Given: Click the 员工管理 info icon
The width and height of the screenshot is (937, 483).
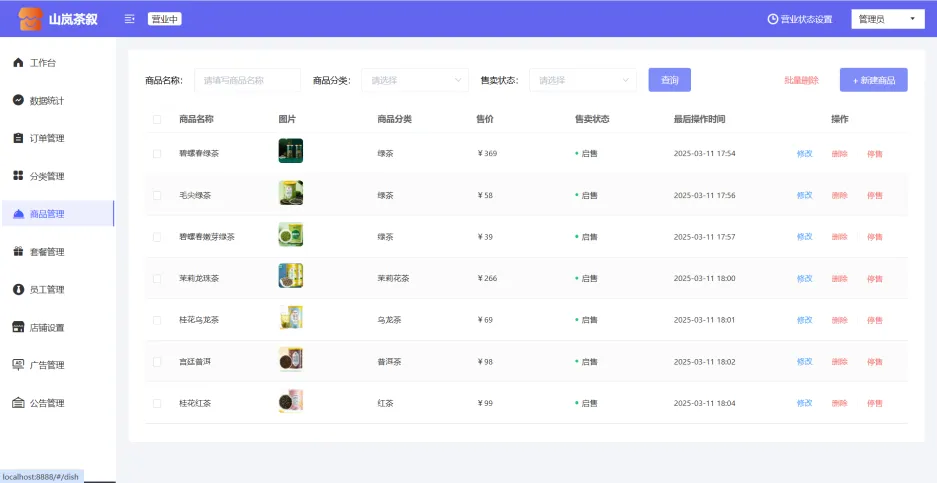Looking at the screenshot, I should coord(18,289).
